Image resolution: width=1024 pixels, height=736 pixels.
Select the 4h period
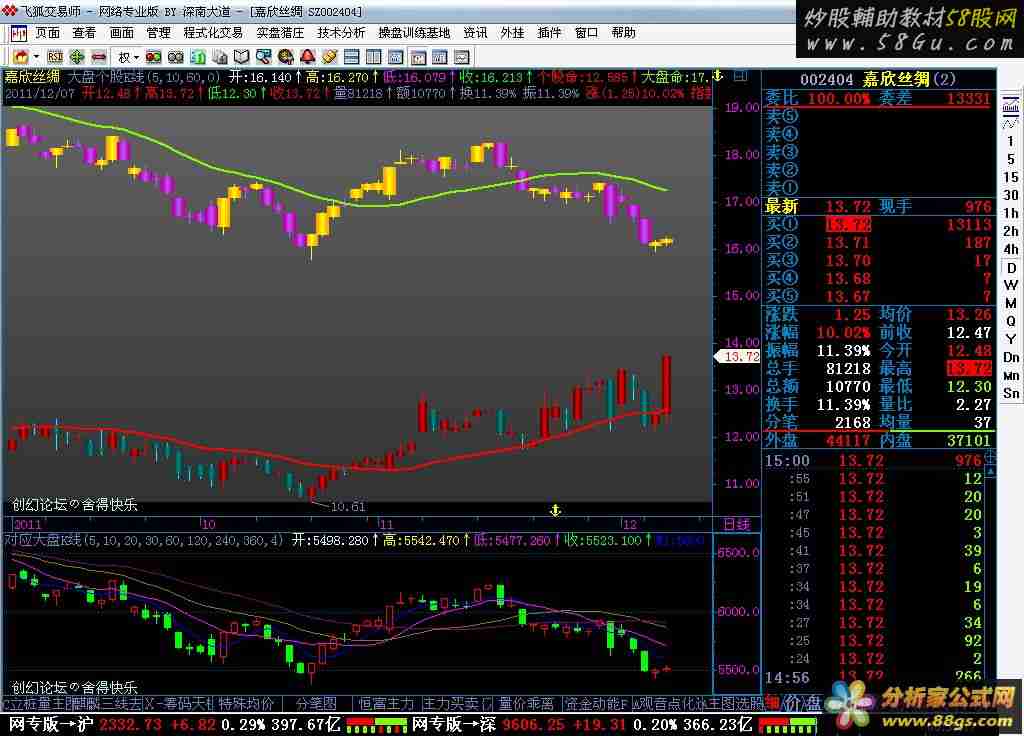1011,249
